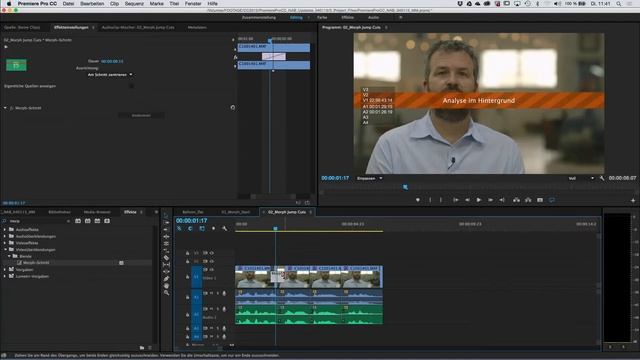
Task: Click the timeline playhead handle on ruler
Action: [276, 229]
